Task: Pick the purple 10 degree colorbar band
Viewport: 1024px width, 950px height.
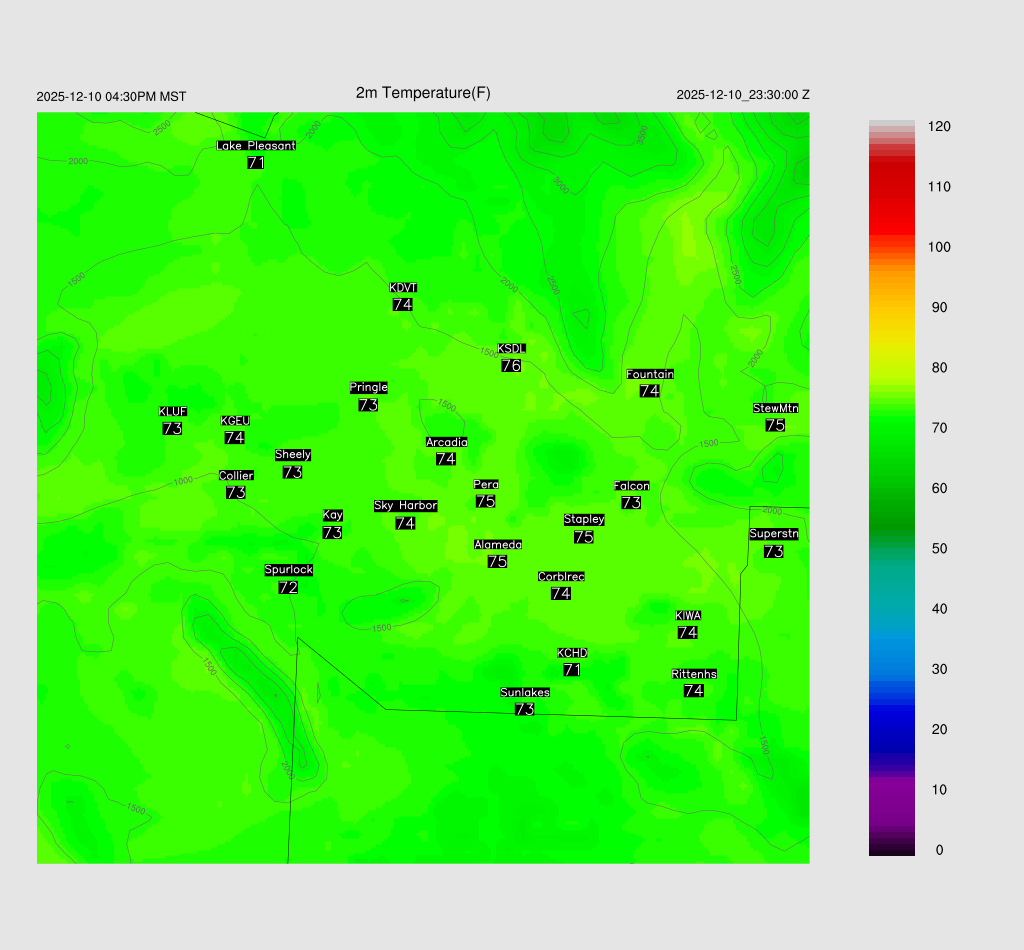Action: pyautogui.click(x=891, y=789)
